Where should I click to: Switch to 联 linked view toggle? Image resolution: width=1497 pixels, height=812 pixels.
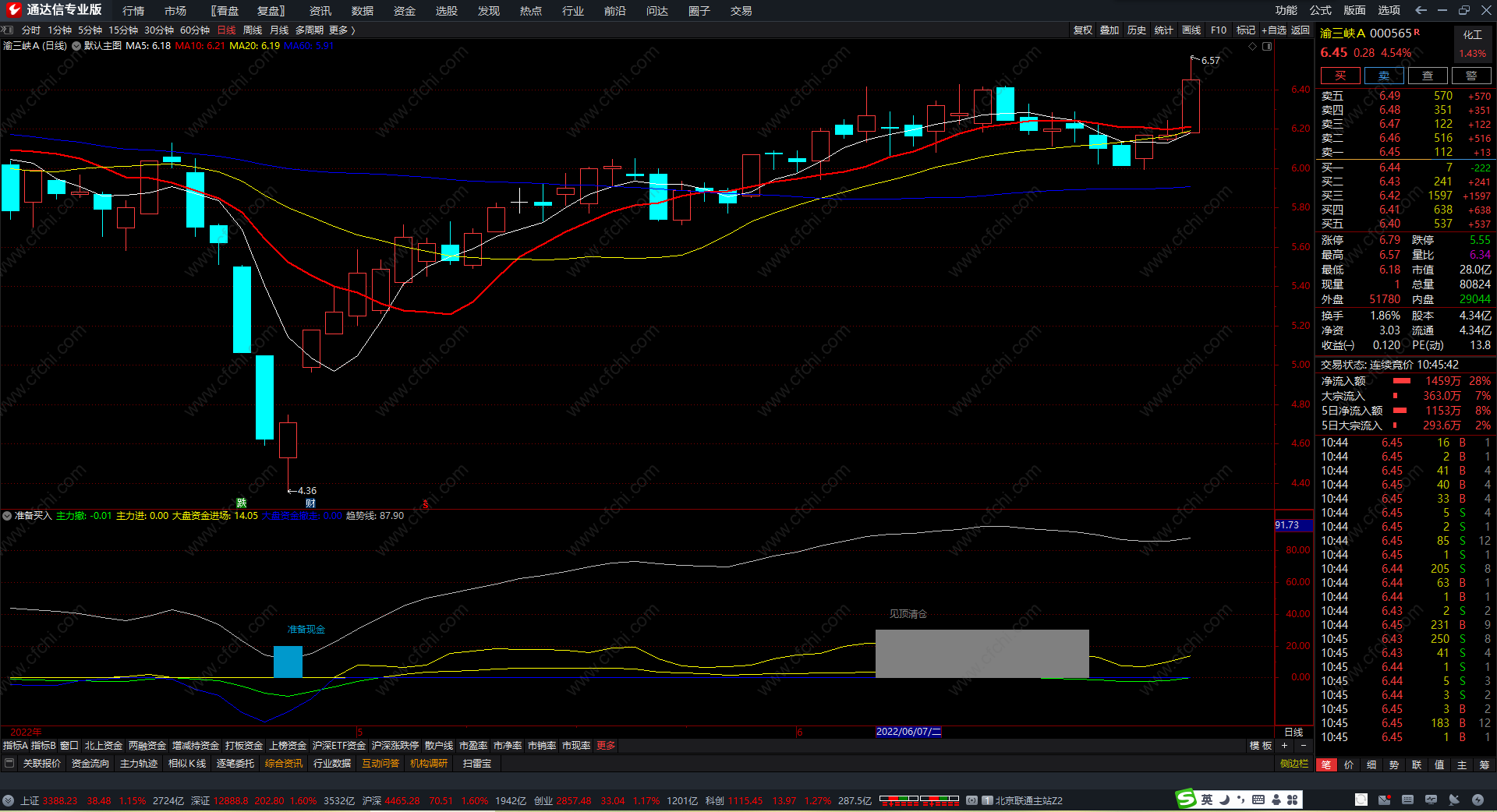tap(1417, 764)
